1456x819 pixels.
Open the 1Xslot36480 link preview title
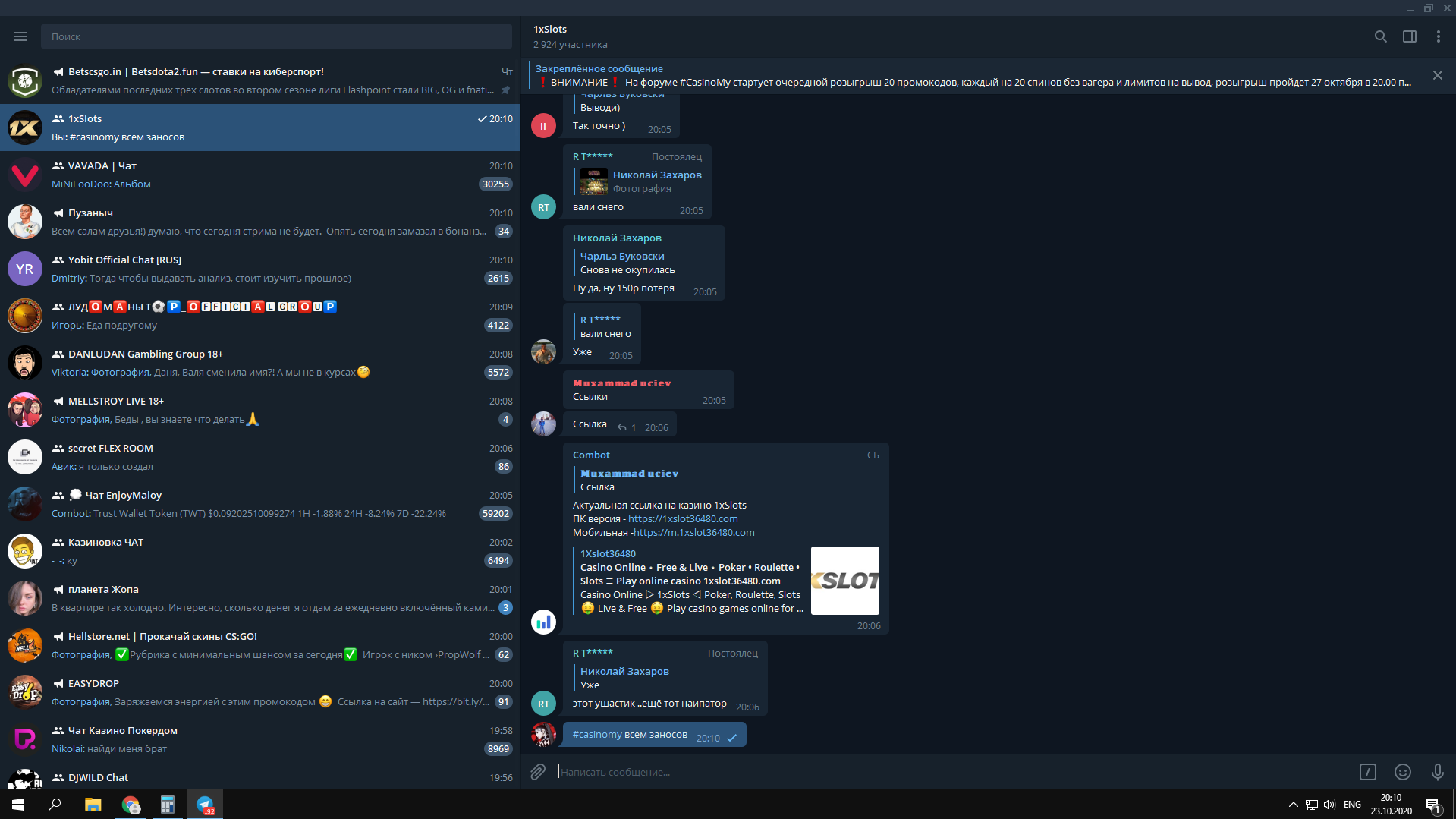tap(608, 554)
